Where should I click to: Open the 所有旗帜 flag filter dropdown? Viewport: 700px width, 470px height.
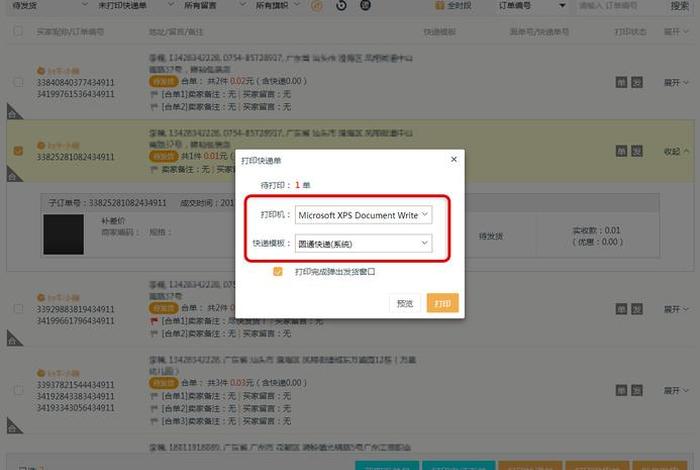[278, 5]
